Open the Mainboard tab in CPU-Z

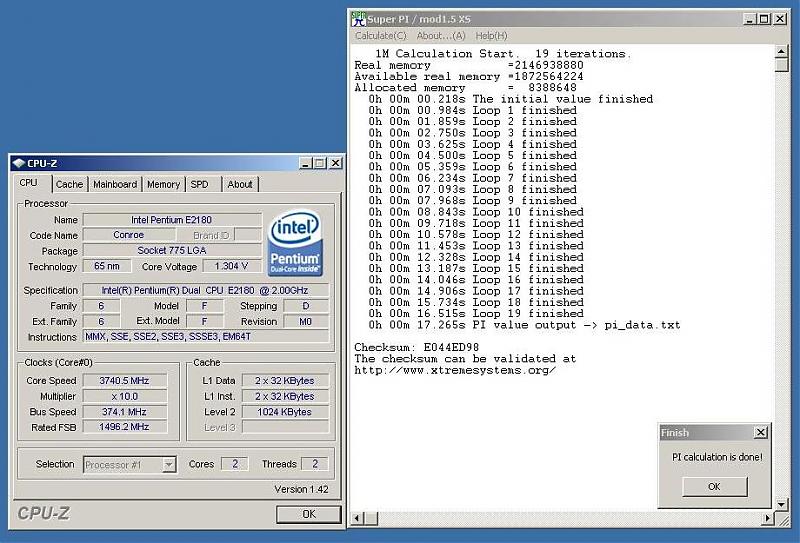[x=115, y=184]
